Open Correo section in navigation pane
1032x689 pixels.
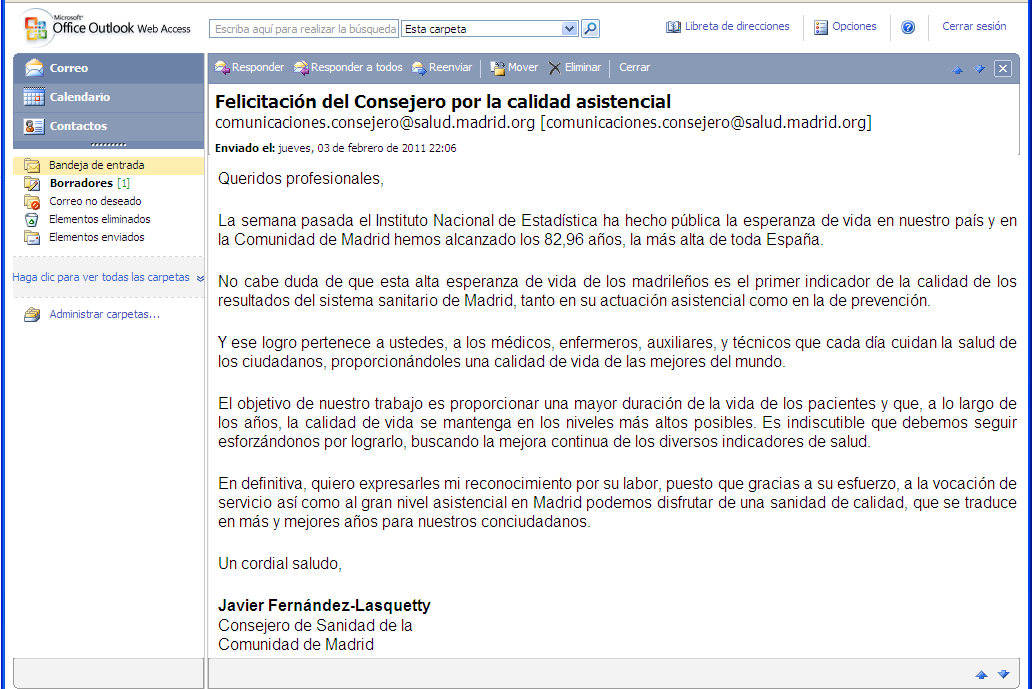[109, 68]
